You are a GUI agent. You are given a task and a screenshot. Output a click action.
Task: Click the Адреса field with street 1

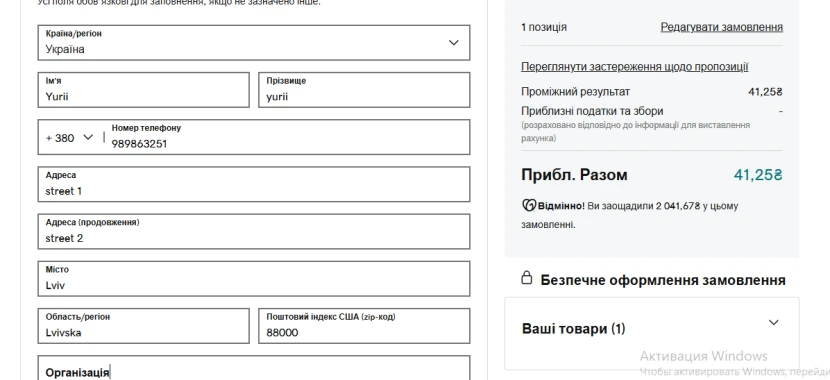click(254, 184)
